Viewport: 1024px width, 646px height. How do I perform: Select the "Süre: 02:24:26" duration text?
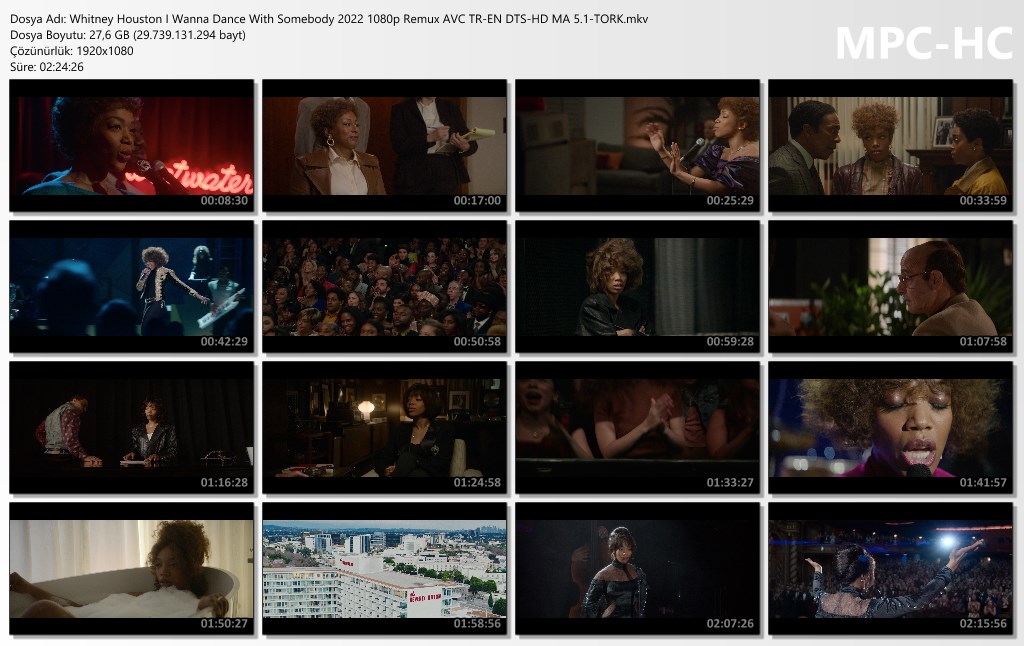tap(47, 67)
